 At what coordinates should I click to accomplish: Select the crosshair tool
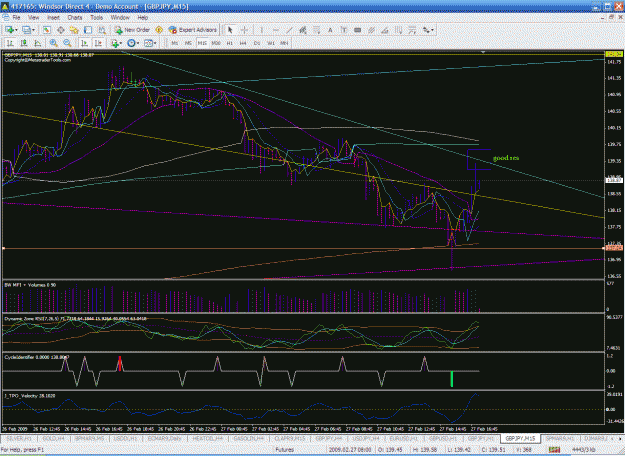(x=244, y=30)
